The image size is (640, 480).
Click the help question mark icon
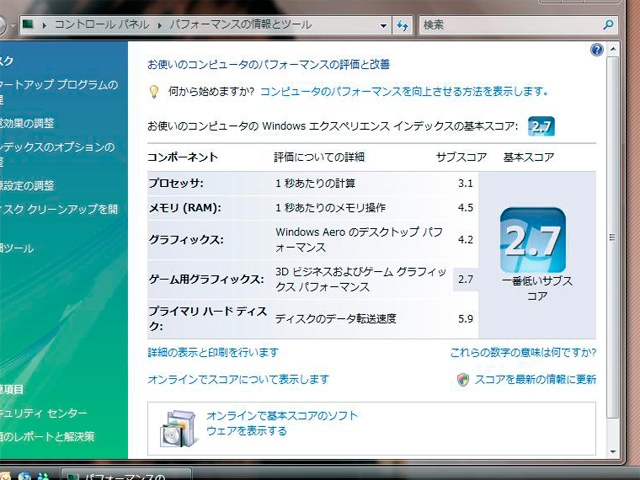coord(596,50)
